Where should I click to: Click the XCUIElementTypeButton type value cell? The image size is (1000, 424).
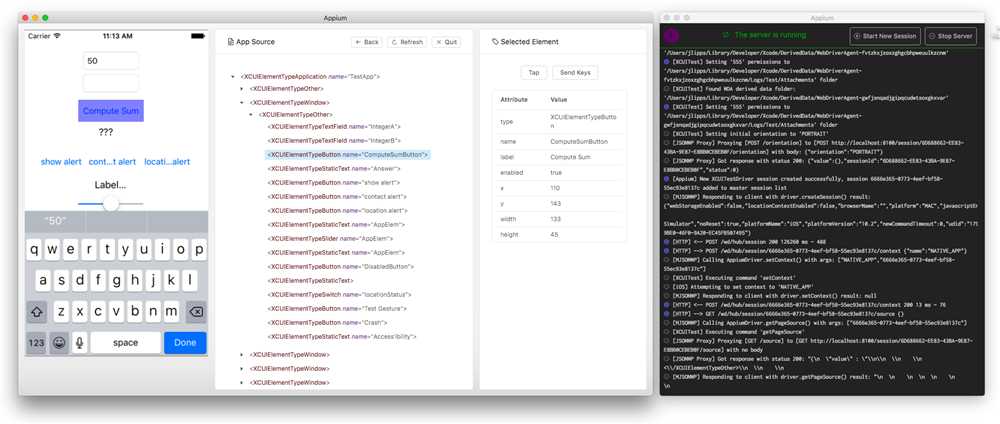(x=584, y=121)
